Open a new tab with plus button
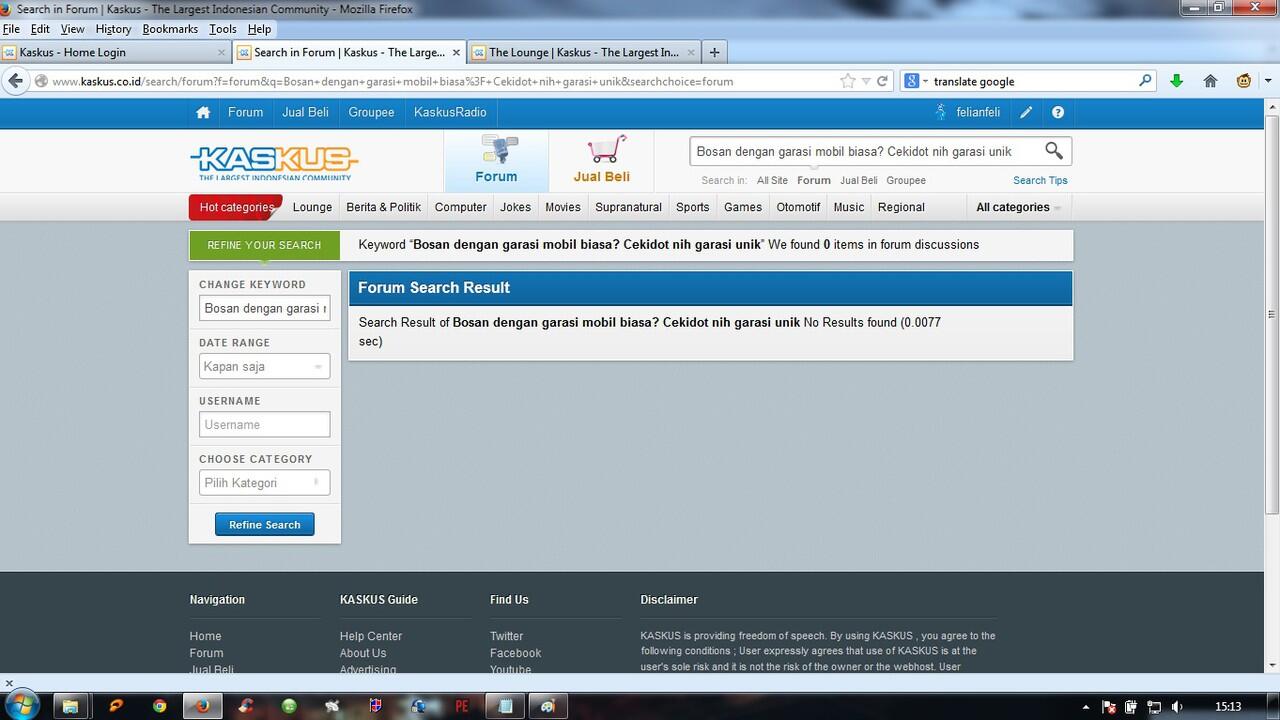1280x720 pixels. pos(714,52)
